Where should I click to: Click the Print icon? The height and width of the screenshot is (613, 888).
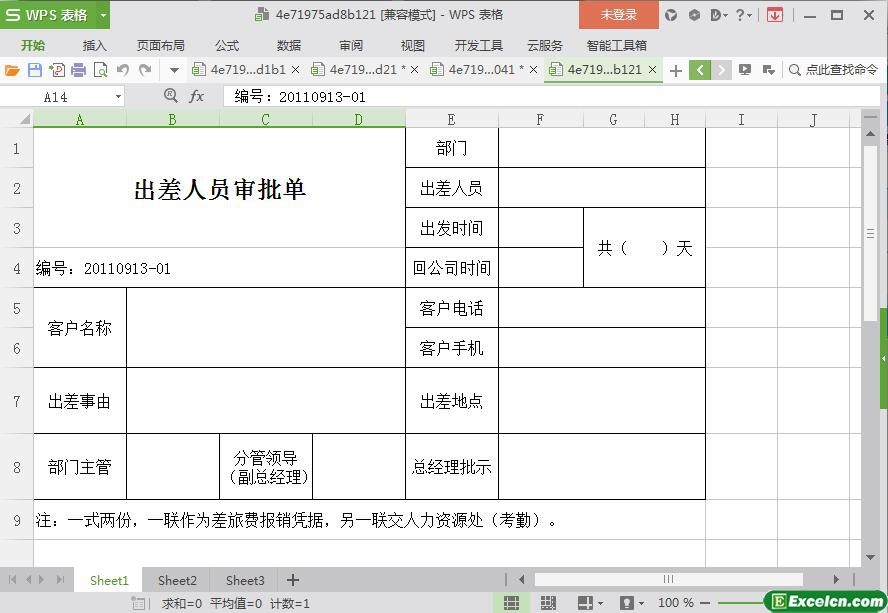click(x=79, y=70)
